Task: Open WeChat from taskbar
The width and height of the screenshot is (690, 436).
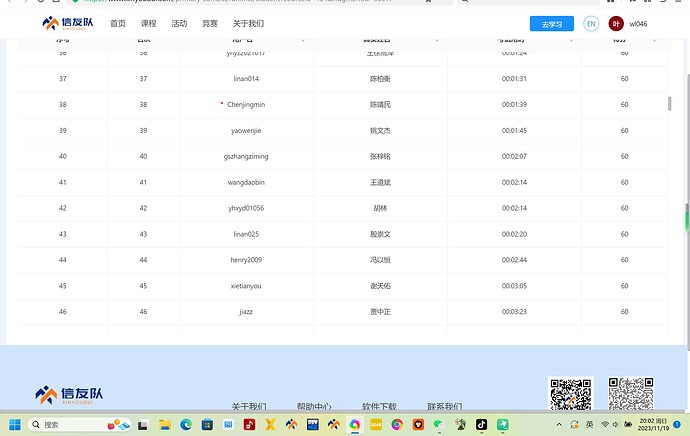Action: click(x=439, y=425)
